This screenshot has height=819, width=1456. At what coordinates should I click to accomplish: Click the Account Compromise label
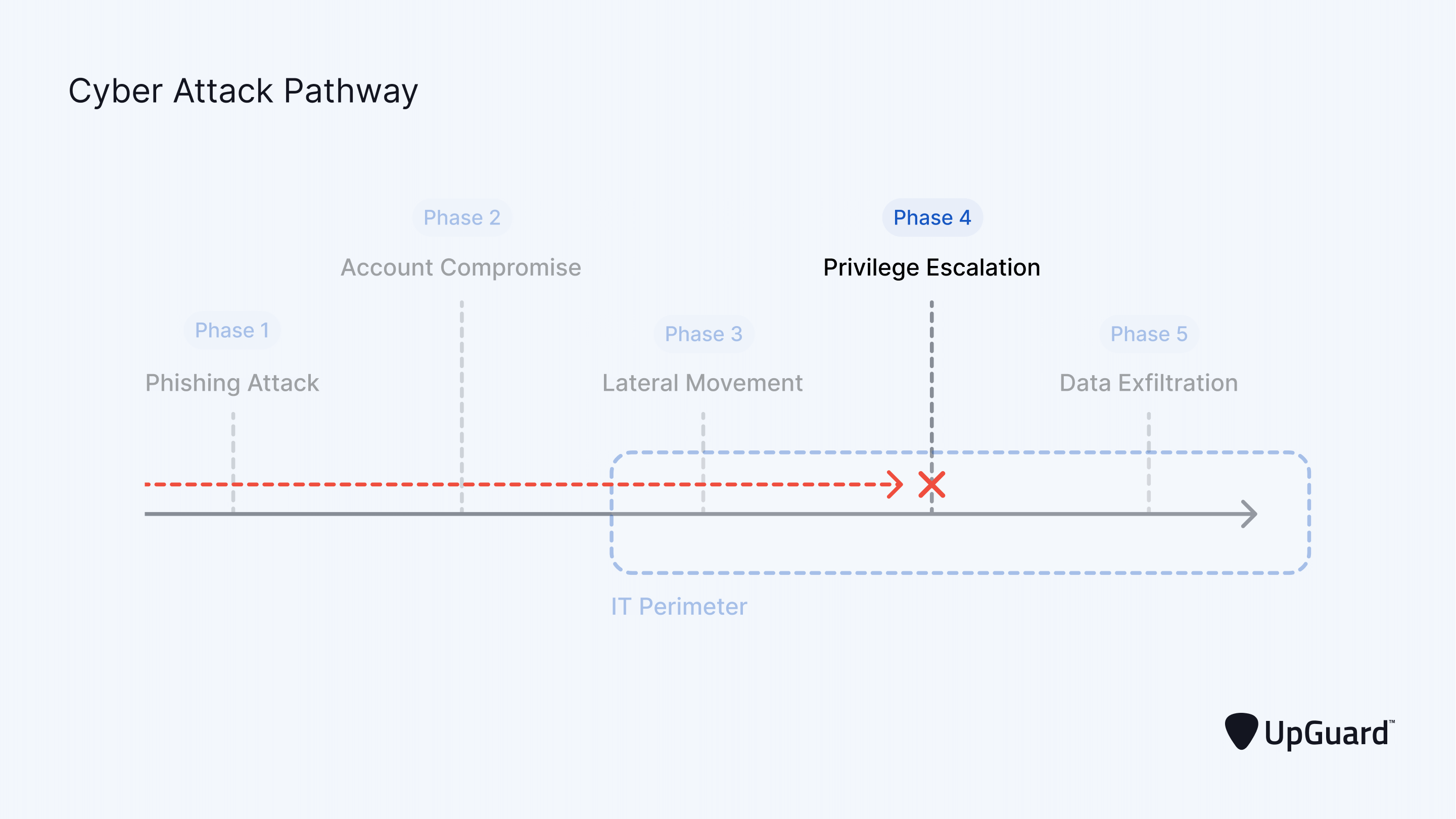460,267
